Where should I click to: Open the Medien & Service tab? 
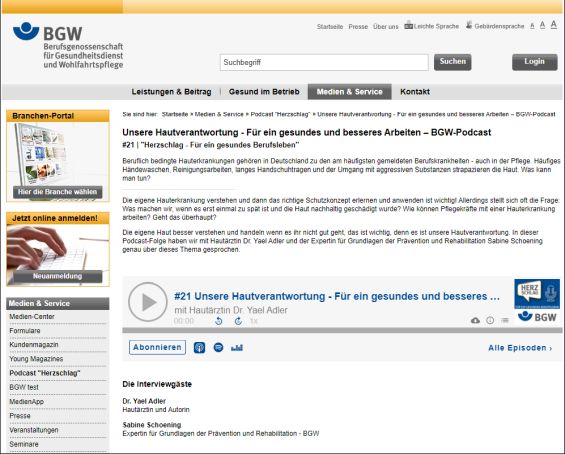[x=350, y=92]
